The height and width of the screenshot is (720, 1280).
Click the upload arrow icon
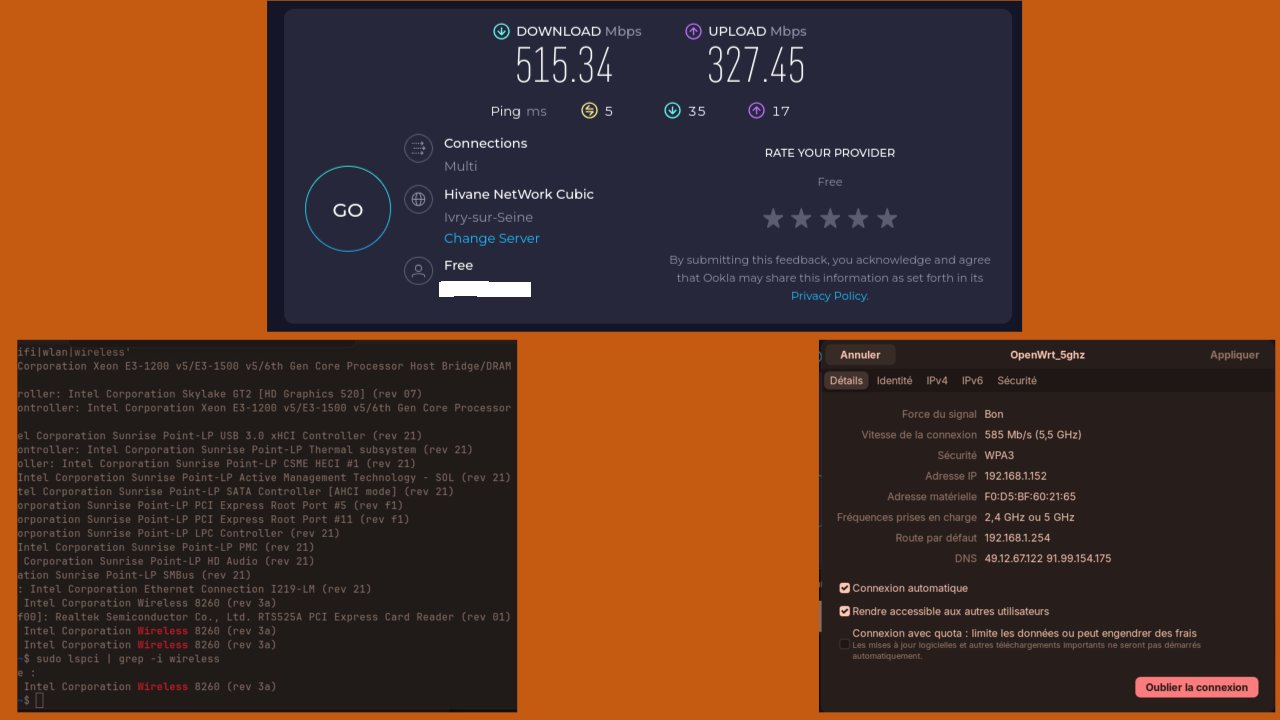(693, 32)
